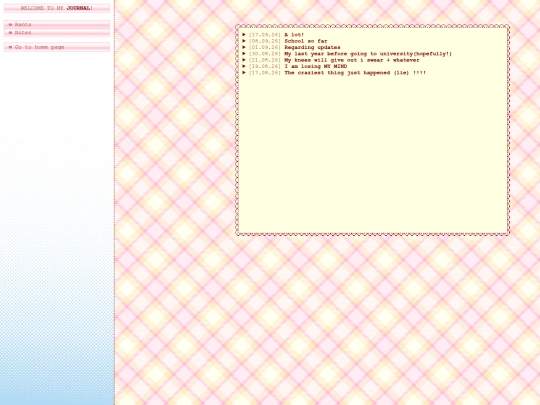540x405 pixels.
Task: Select the entry title 'School so far'
Action: pos(306,41)
